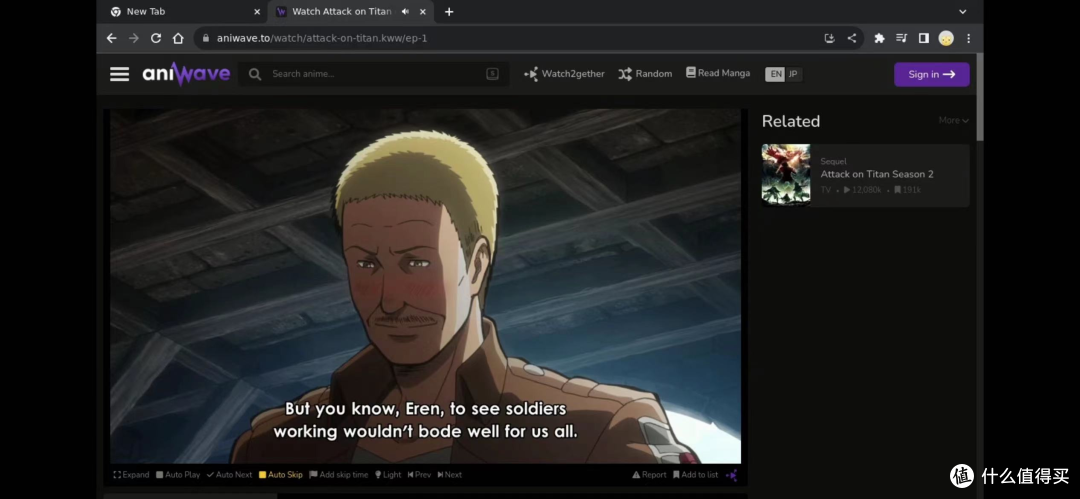Open the tab search chevron
The height and width of the screenshot is (499, 1080).
click(x=963, y=12)
